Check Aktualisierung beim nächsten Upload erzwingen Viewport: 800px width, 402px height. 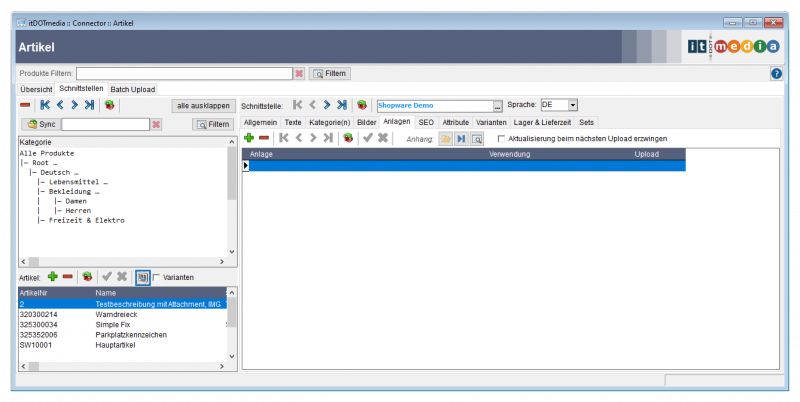click(501, 138)
